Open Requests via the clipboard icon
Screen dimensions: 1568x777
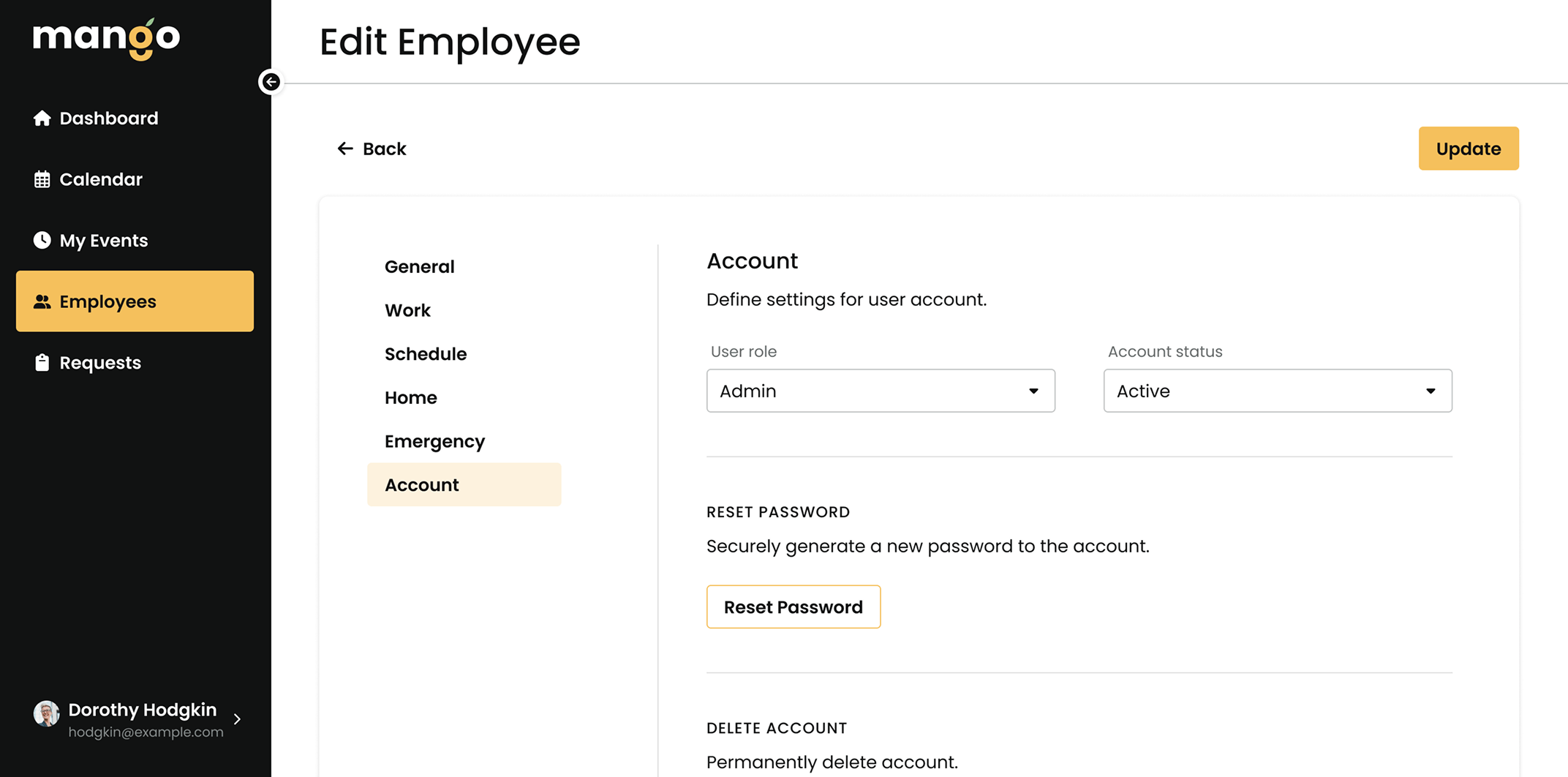[x=42, y=362]
